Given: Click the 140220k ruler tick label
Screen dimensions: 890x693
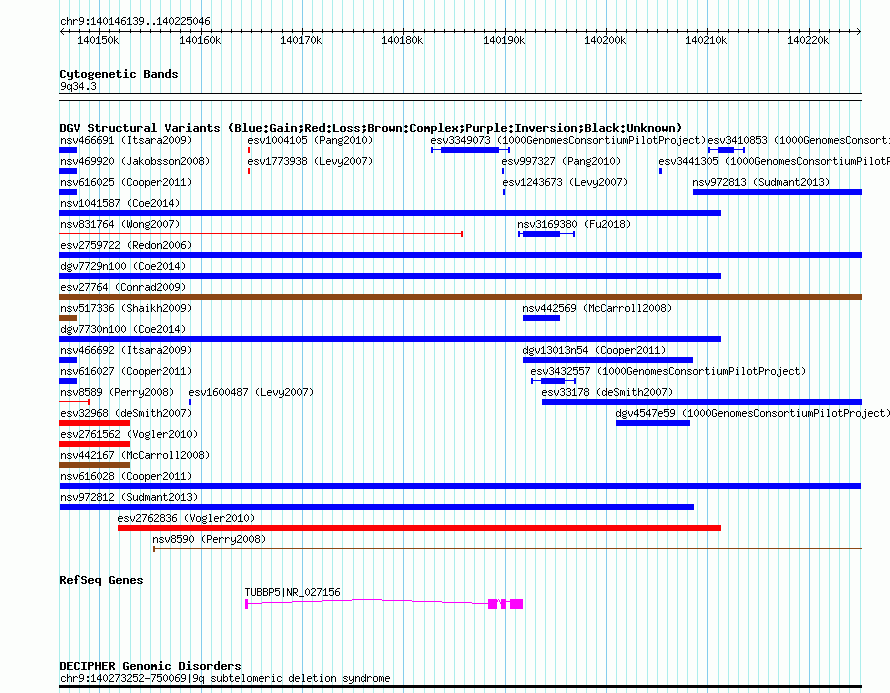Looking at the screenshot, I should 808,40.
